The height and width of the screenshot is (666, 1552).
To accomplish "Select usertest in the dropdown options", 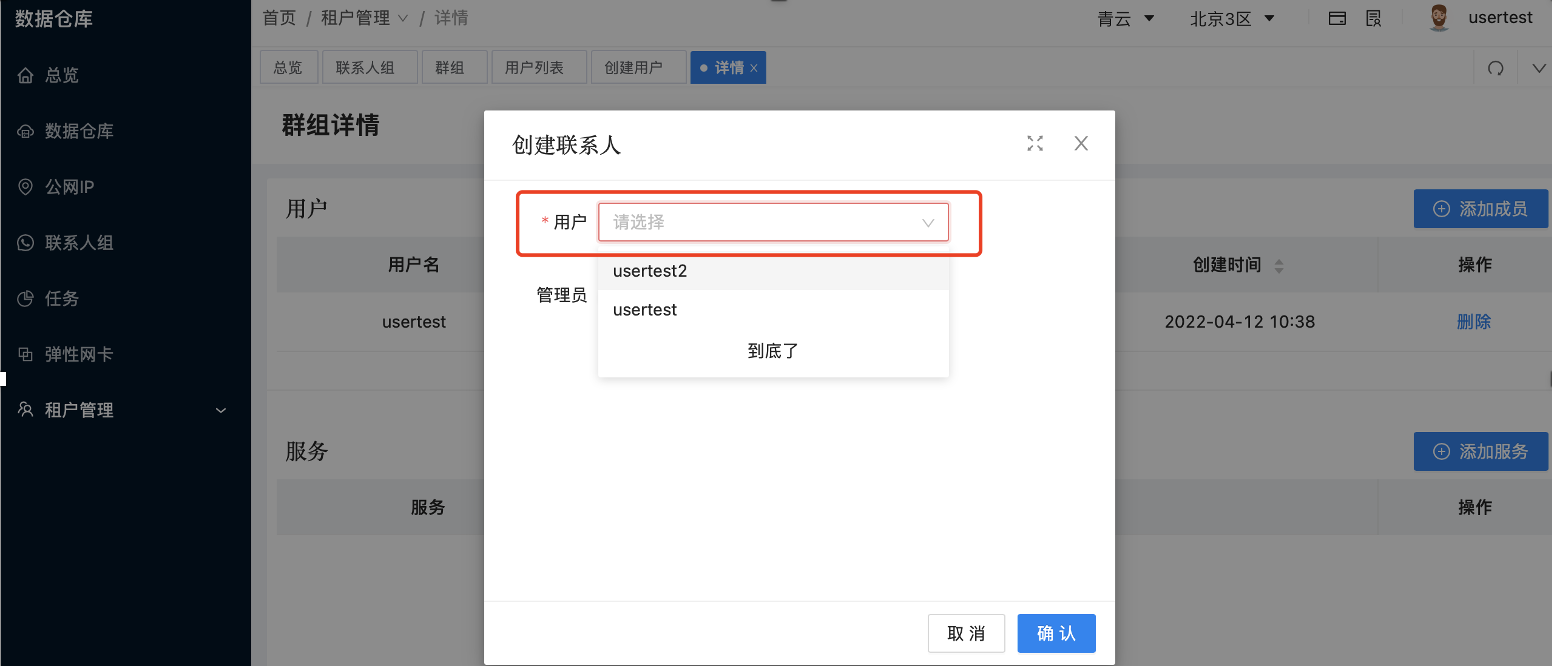I will click(x=645, y=309).
